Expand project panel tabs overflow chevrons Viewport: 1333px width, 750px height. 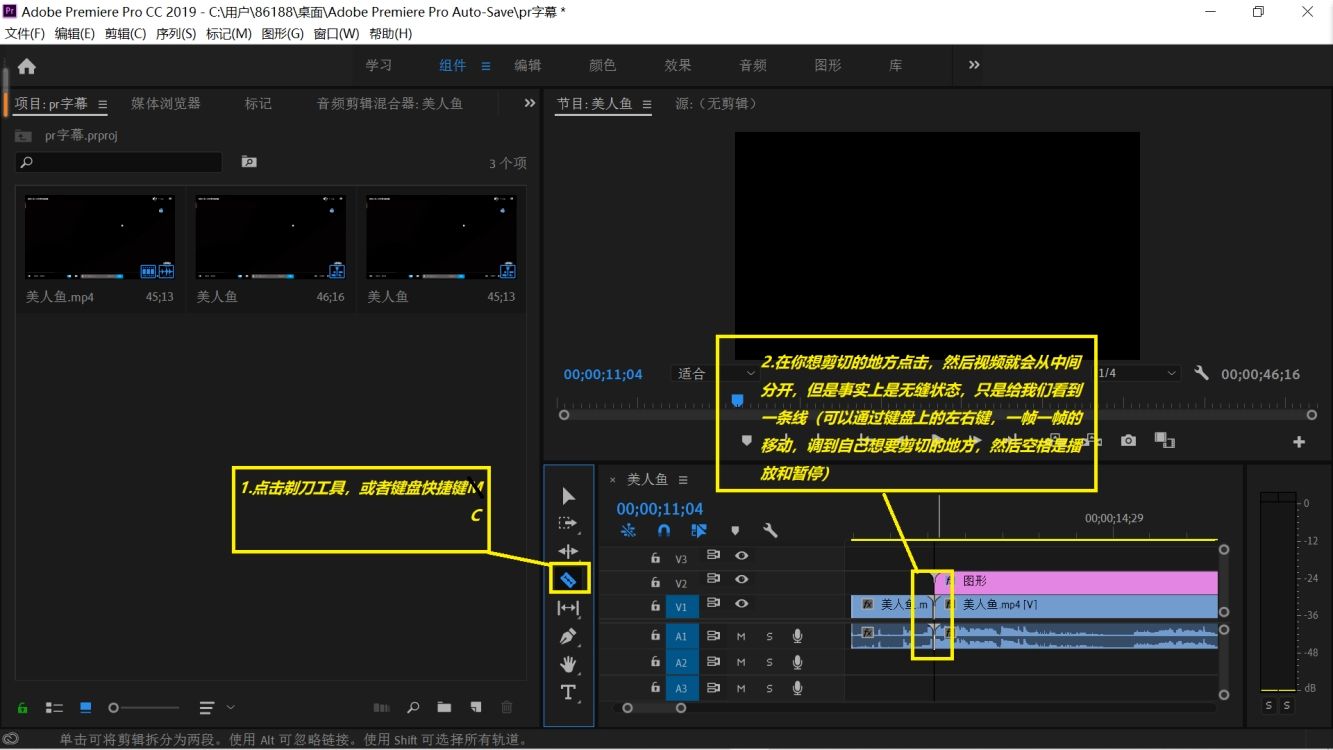530,103
